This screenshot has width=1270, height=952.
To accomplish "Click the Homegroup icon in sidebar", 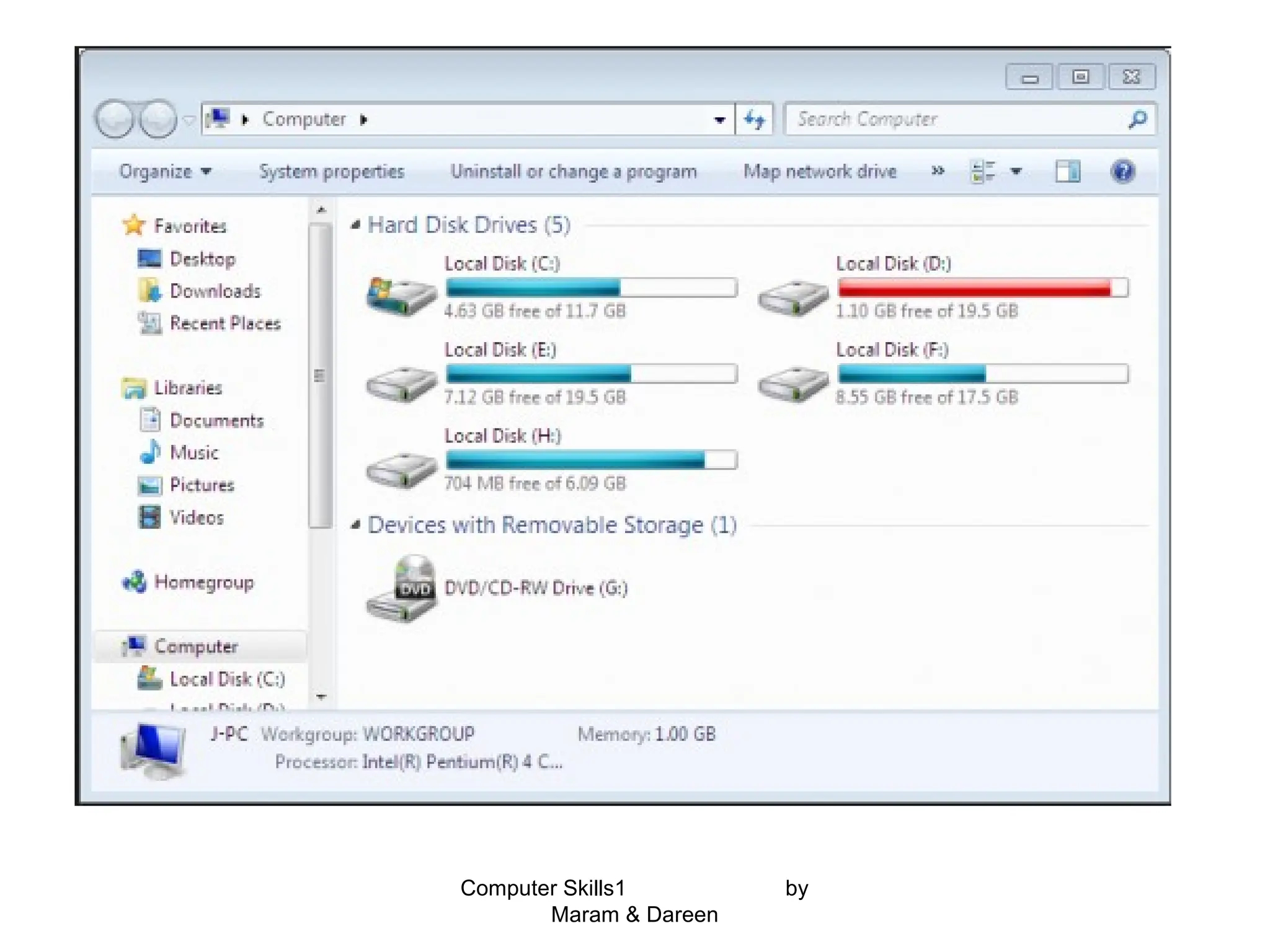I will [x=135, y=582].
